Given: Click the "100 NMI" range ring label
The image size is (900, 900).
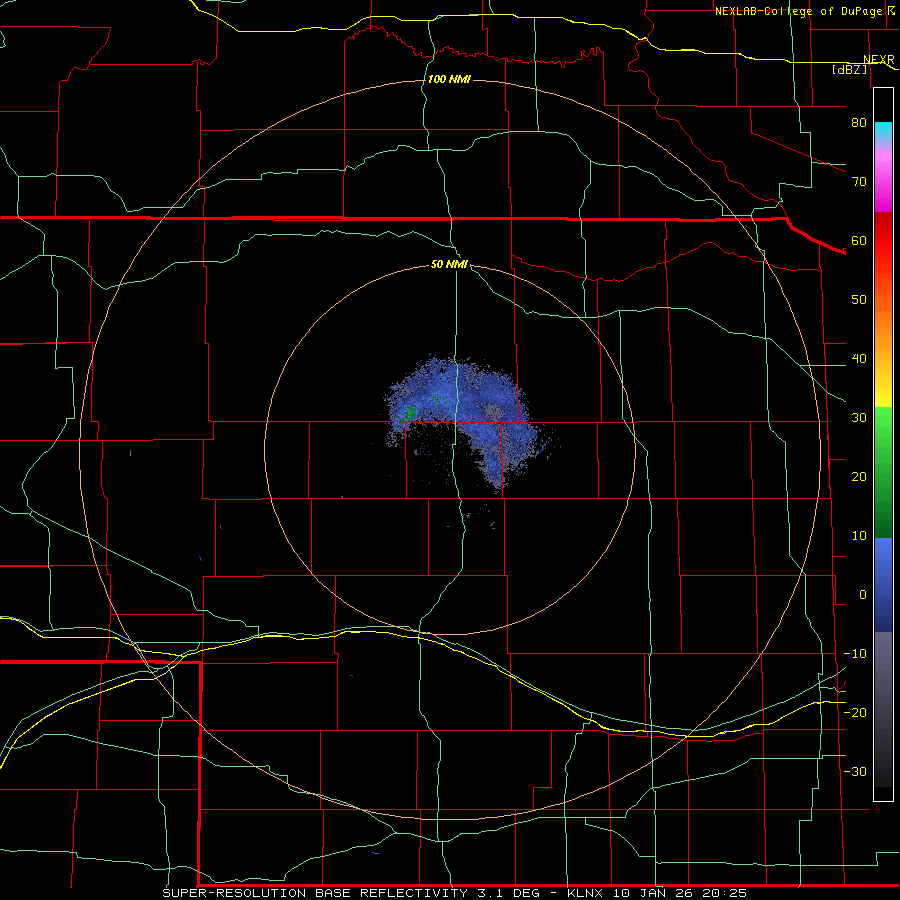Looking at the screenshot, I should pyautogui.click(x=449, y=79).
